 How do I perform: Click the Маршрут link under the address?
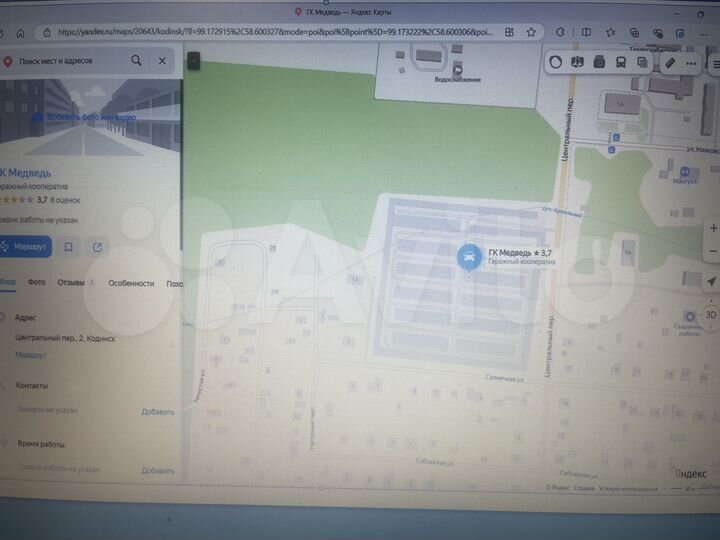[31, 355]
